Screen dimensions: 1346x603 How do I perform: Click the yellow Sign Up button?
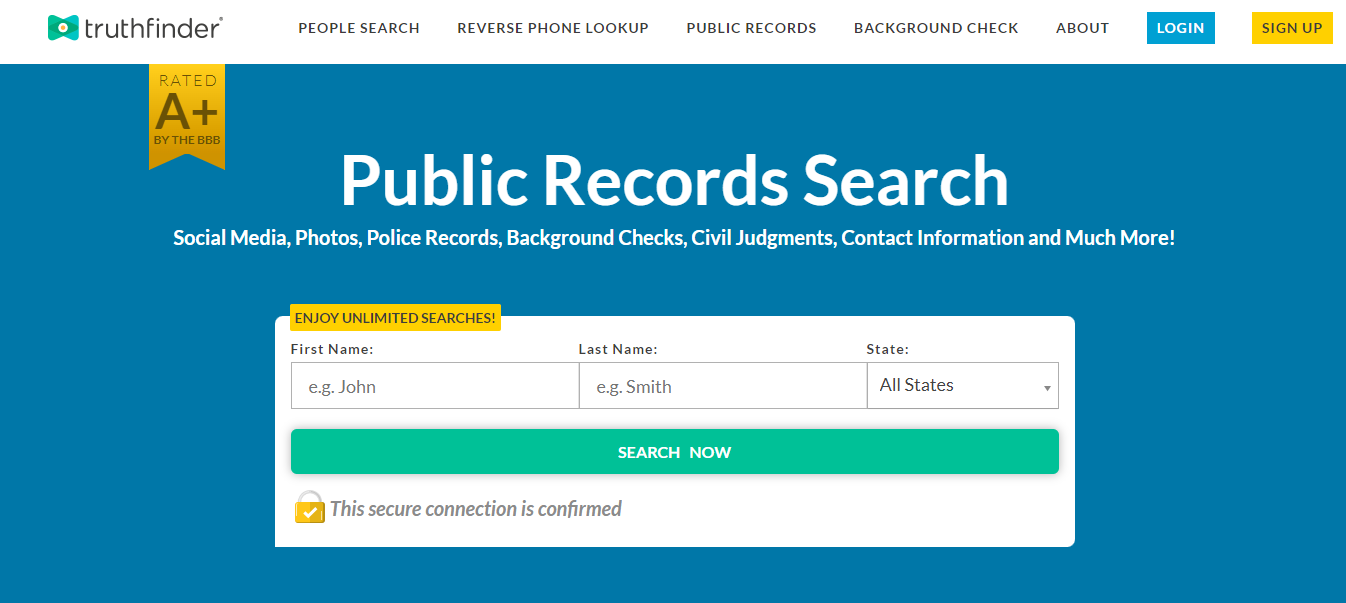click(1292, 28)
